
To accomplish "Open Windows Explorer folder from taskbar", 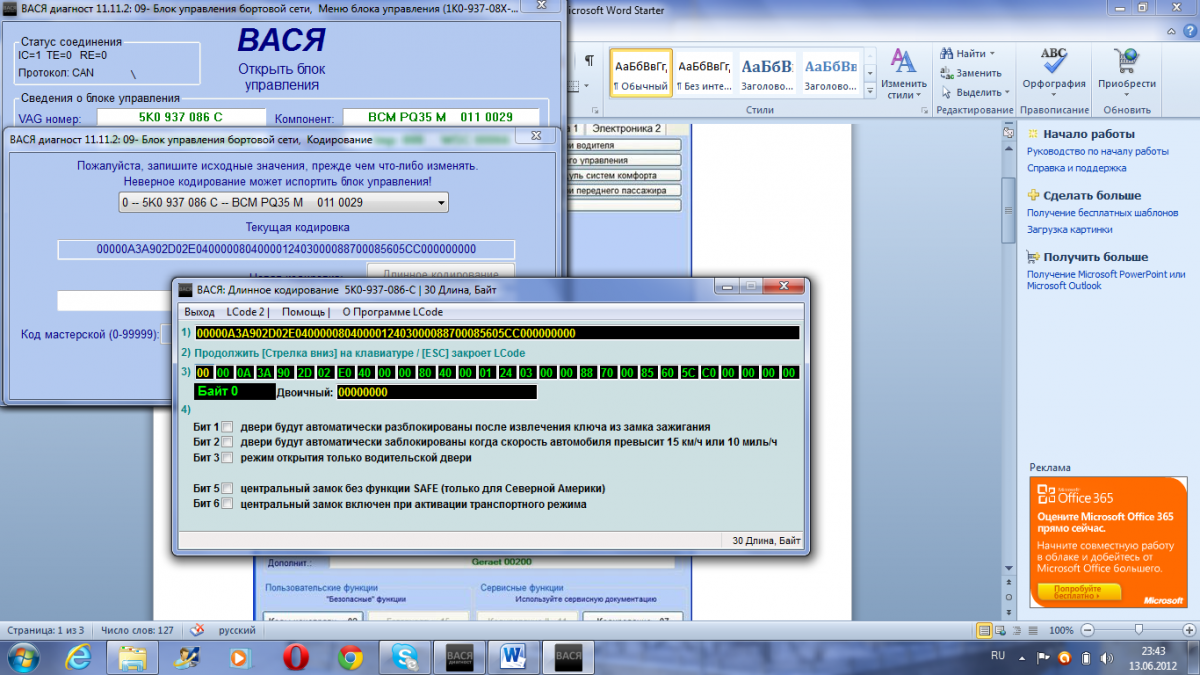I will (x=133, y=657).
